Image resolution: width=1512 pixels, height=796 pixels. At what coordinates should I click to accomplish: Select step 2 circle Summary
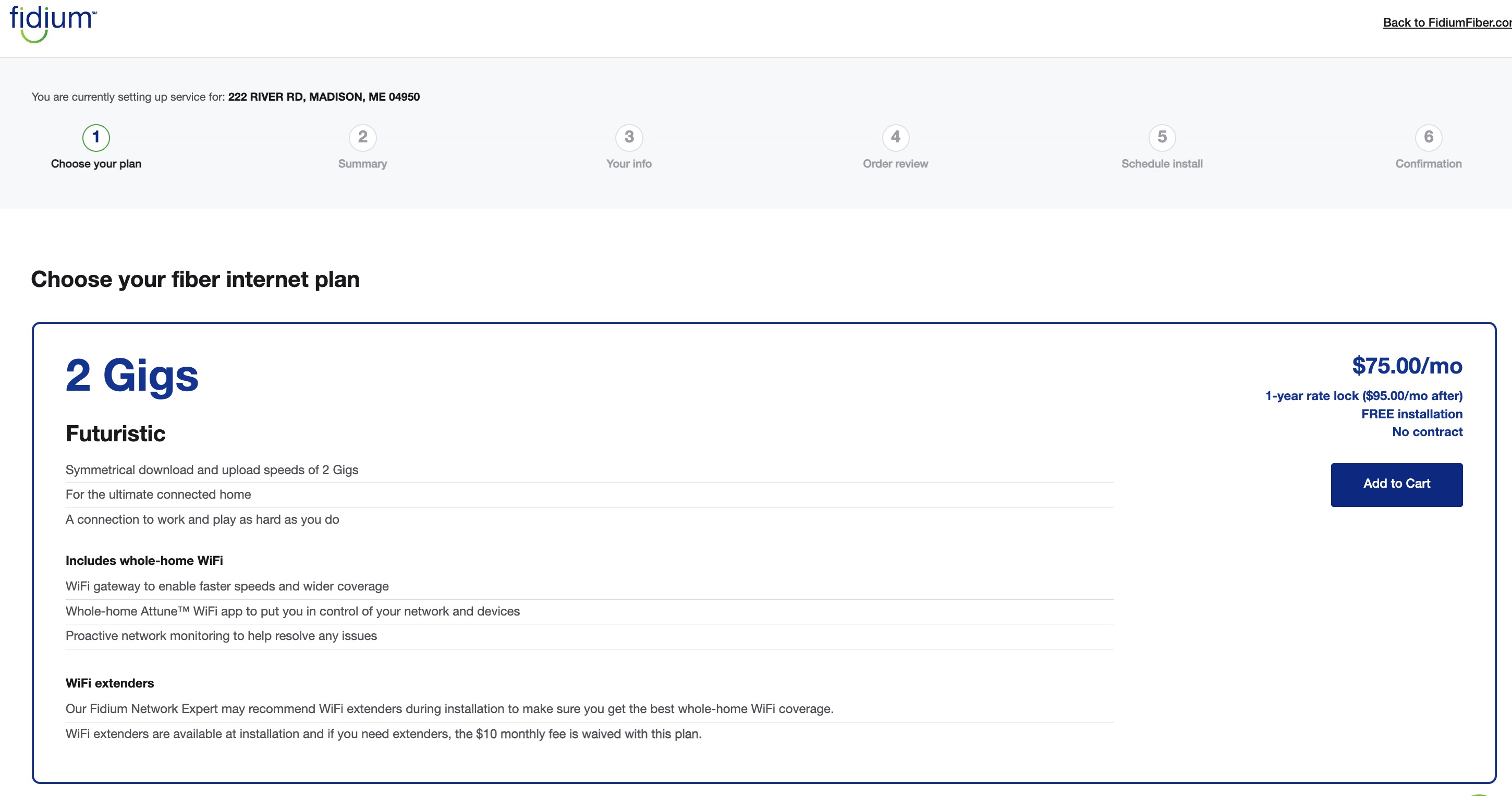pos(363,137)
